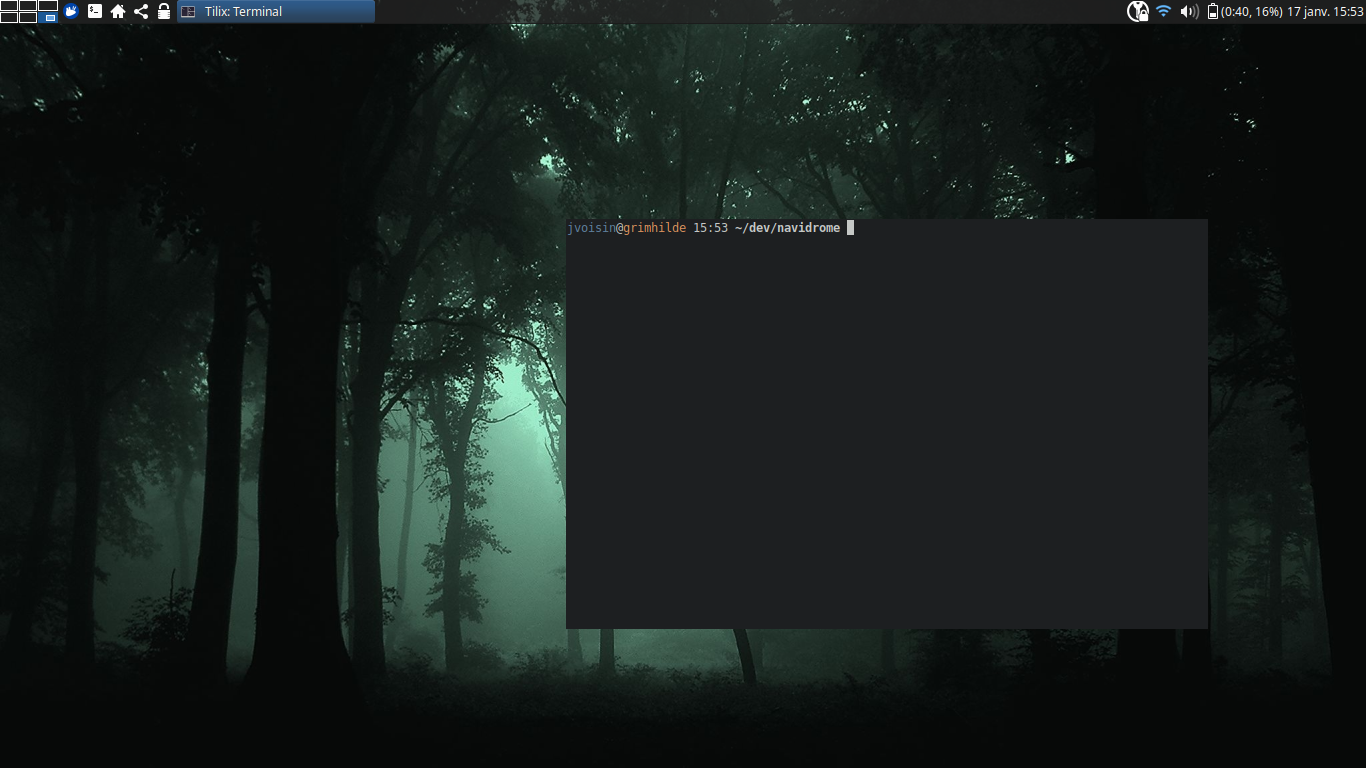
Task: Select the Tilix: Terminal taskbar button
Action: pyautogui.click(x=276, y=11)
